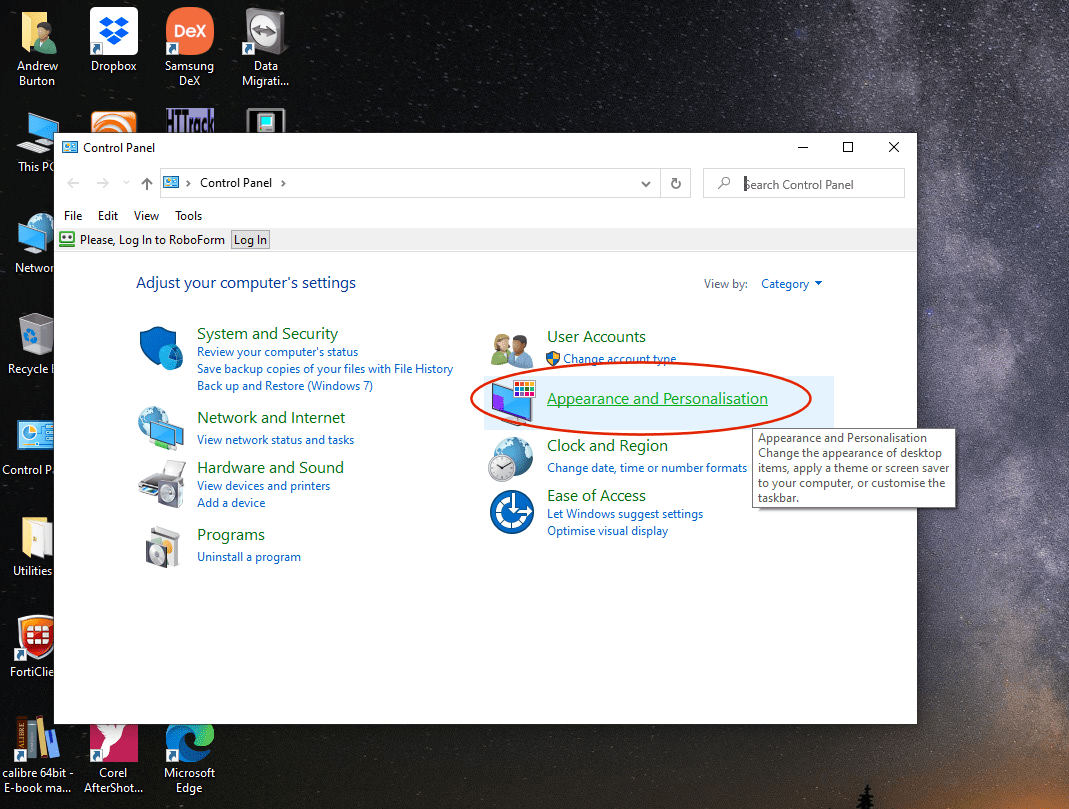Click the back navigation arrow
Screen dimensions: 1069x809
click(74, 183)
